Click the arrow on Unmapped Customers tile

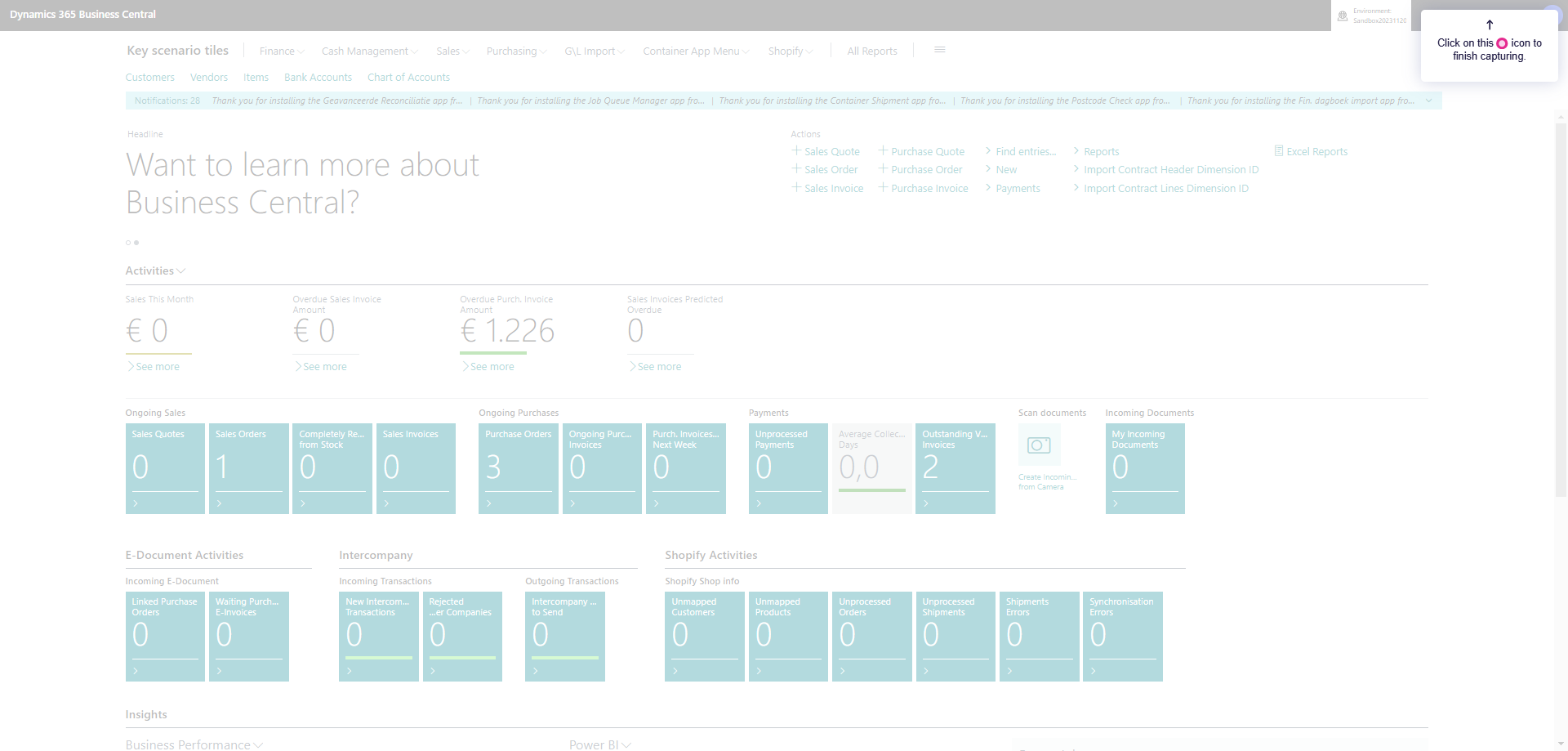coord(675,671)
